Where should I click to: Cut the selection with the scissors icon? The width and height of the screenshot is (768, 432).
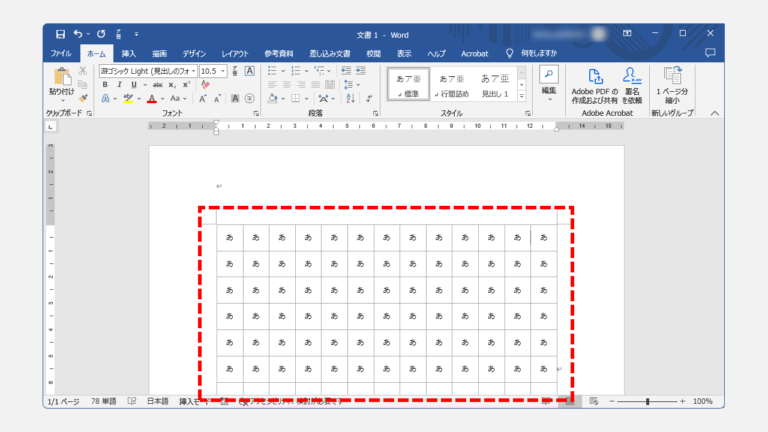click(x=83, y=71)
